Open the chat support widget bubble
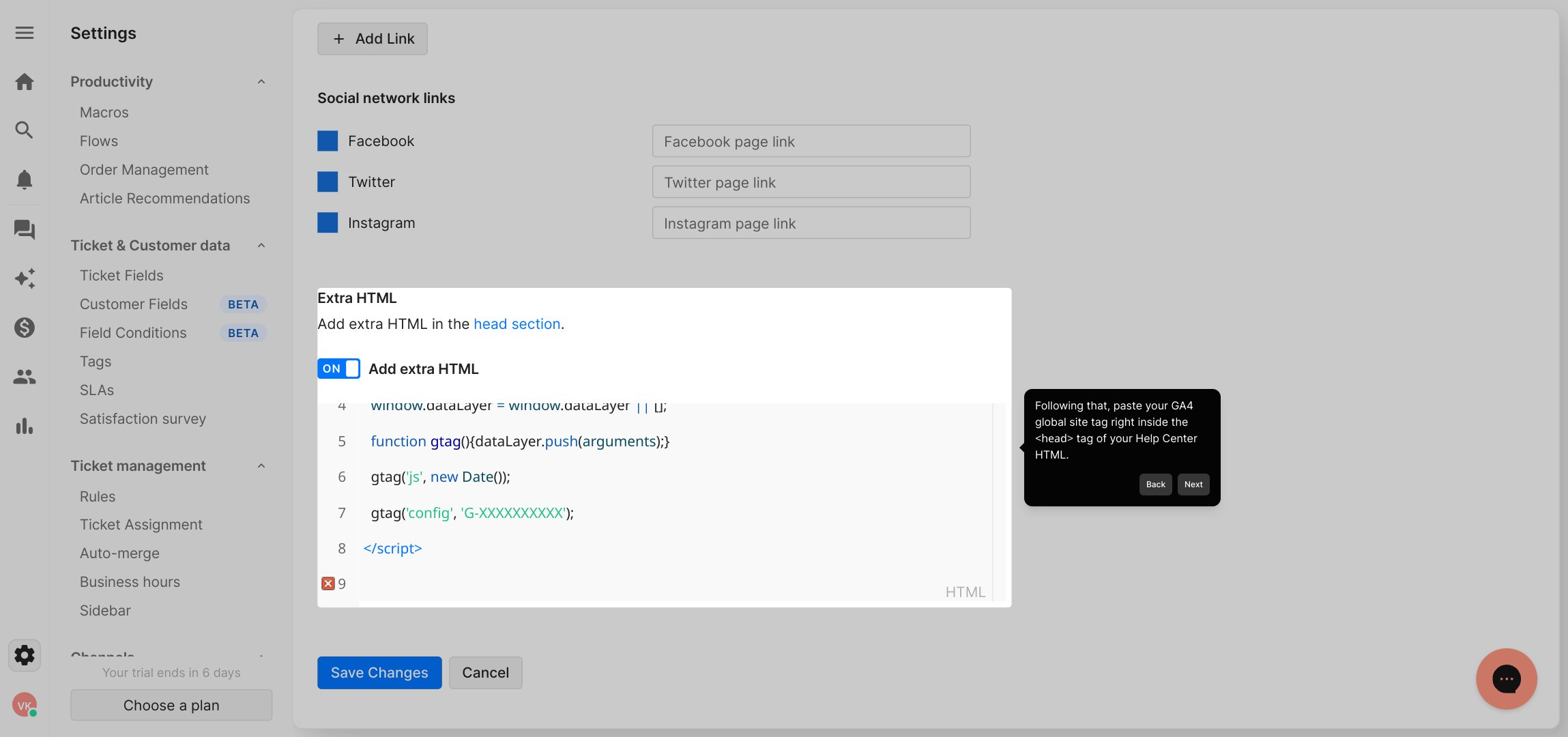 (x=1506, y=679)
